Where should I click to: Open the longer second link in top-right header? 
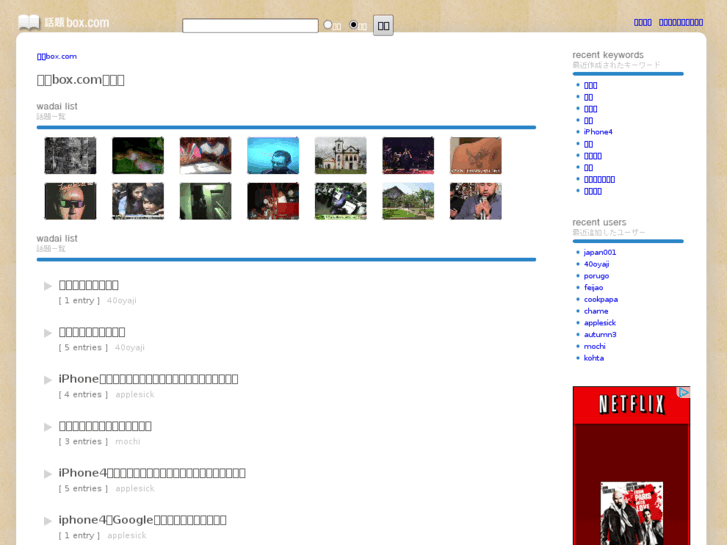681,22
